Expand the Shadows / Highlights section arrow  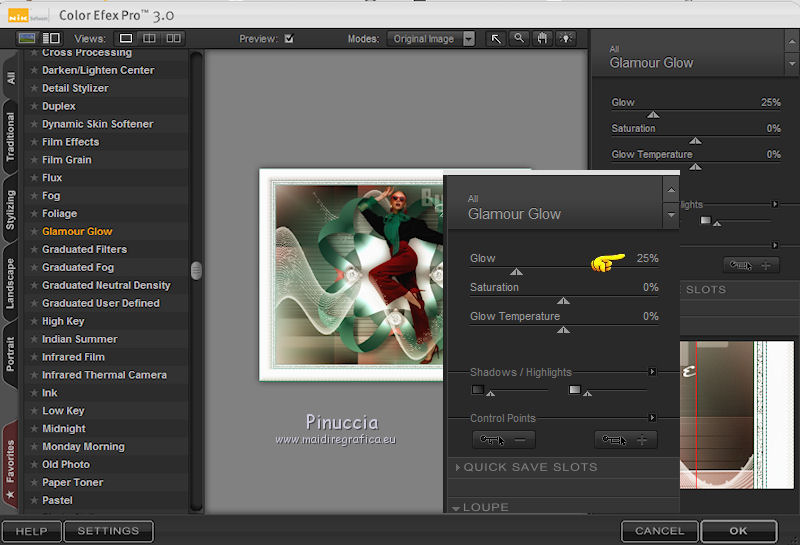(x=652, y=372)
